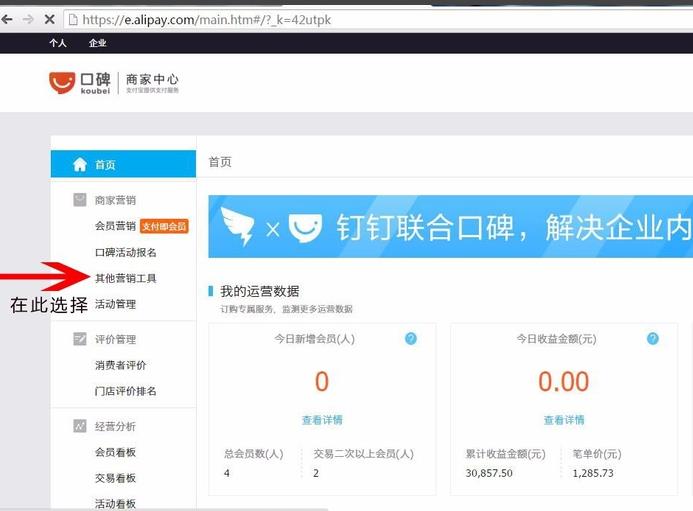Click the 商家营销 section icon
The height and width of the screenshot is (511, 693).
[80, 200]
